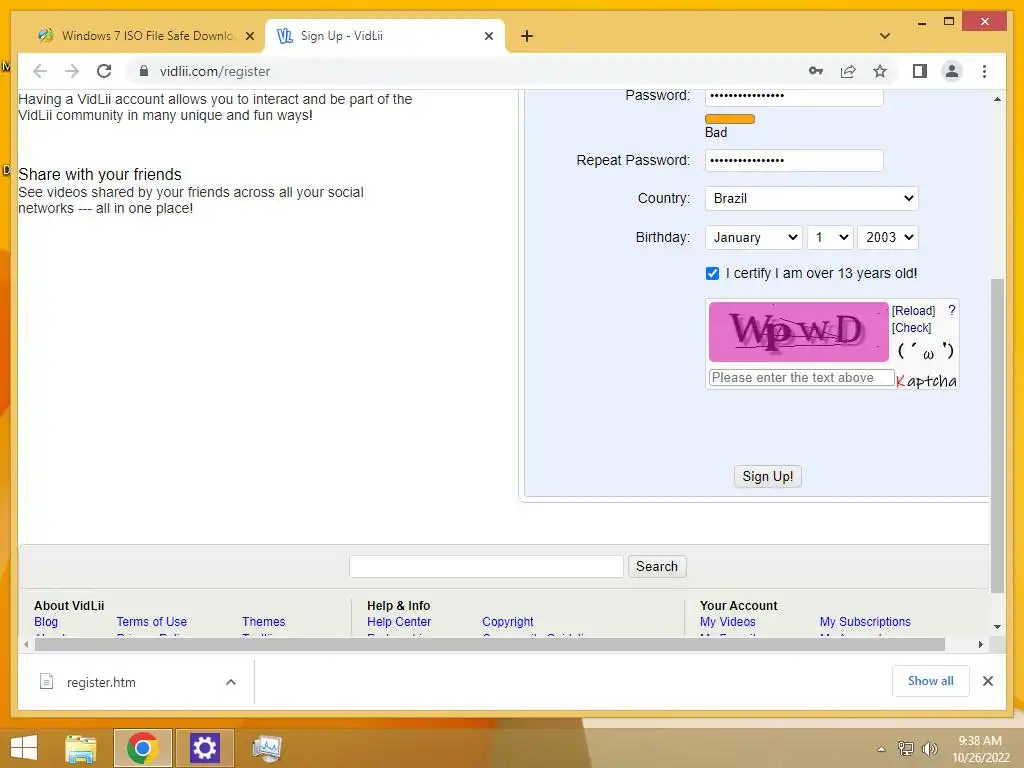Screen dimensions: 1024x768
Task: Close the downloads bar
Action: pos(987,681)
